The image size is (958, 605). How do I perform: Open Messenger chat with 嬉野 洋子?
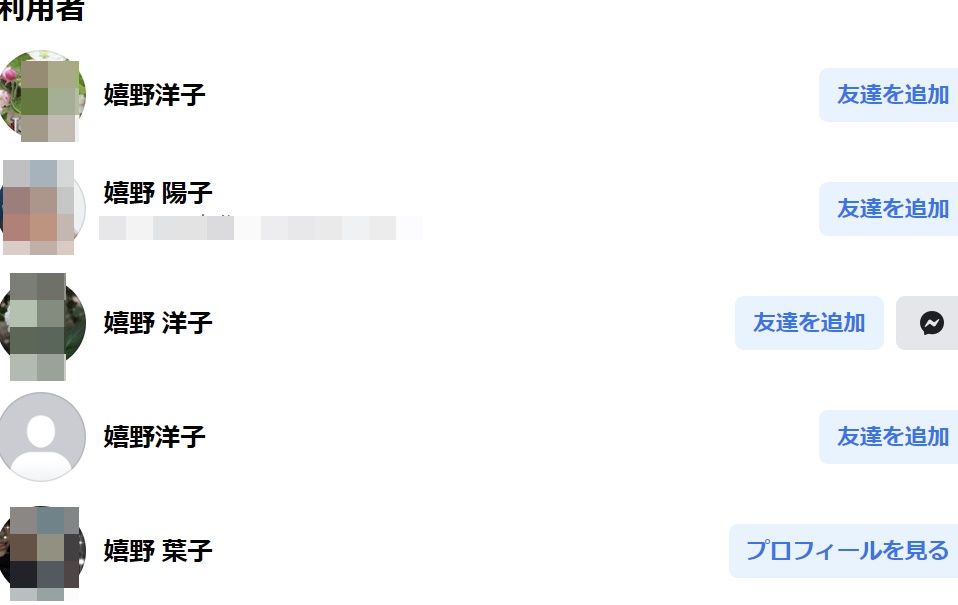pos(929,323)
